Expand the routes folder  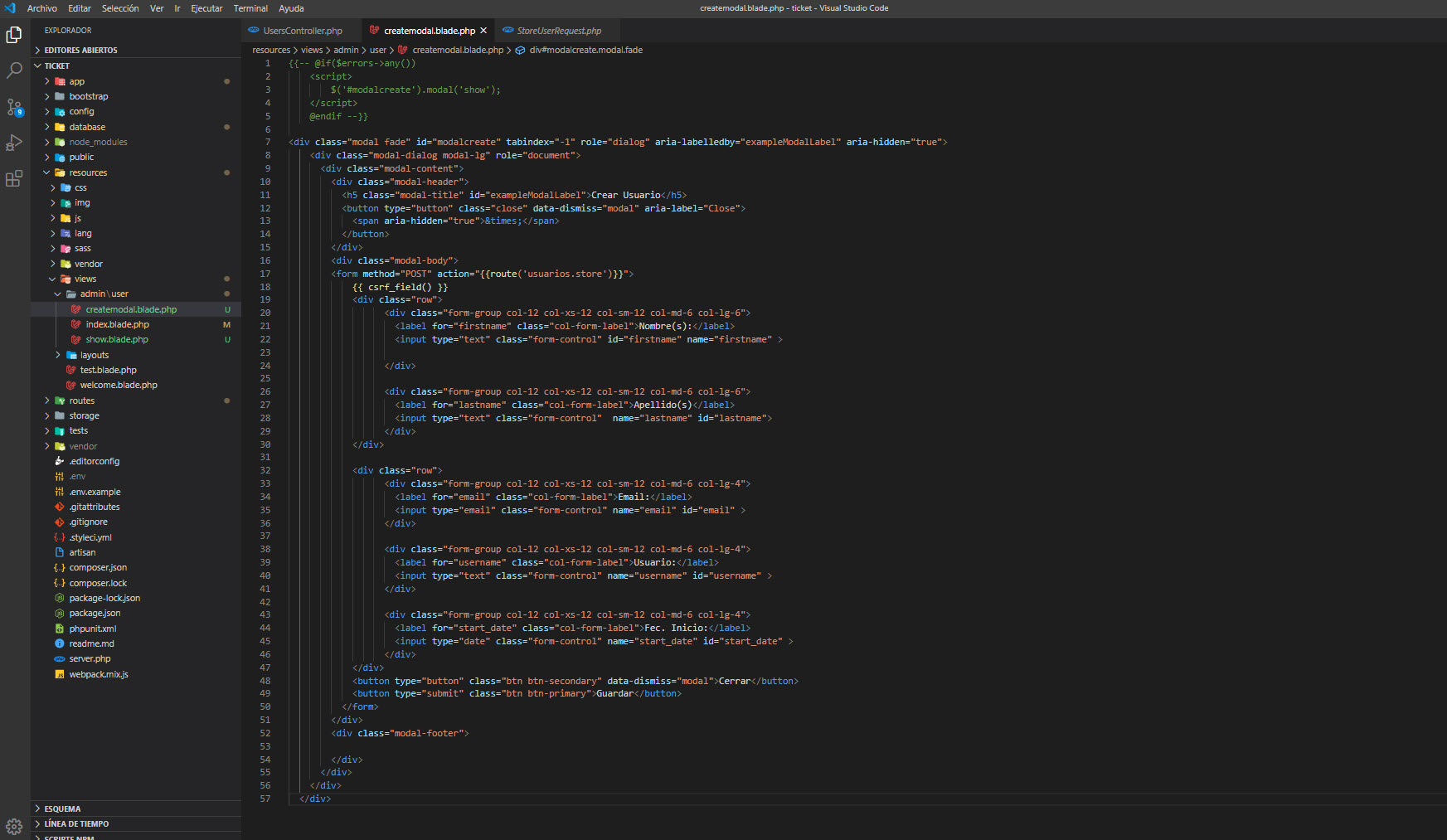tap(47, 401)
